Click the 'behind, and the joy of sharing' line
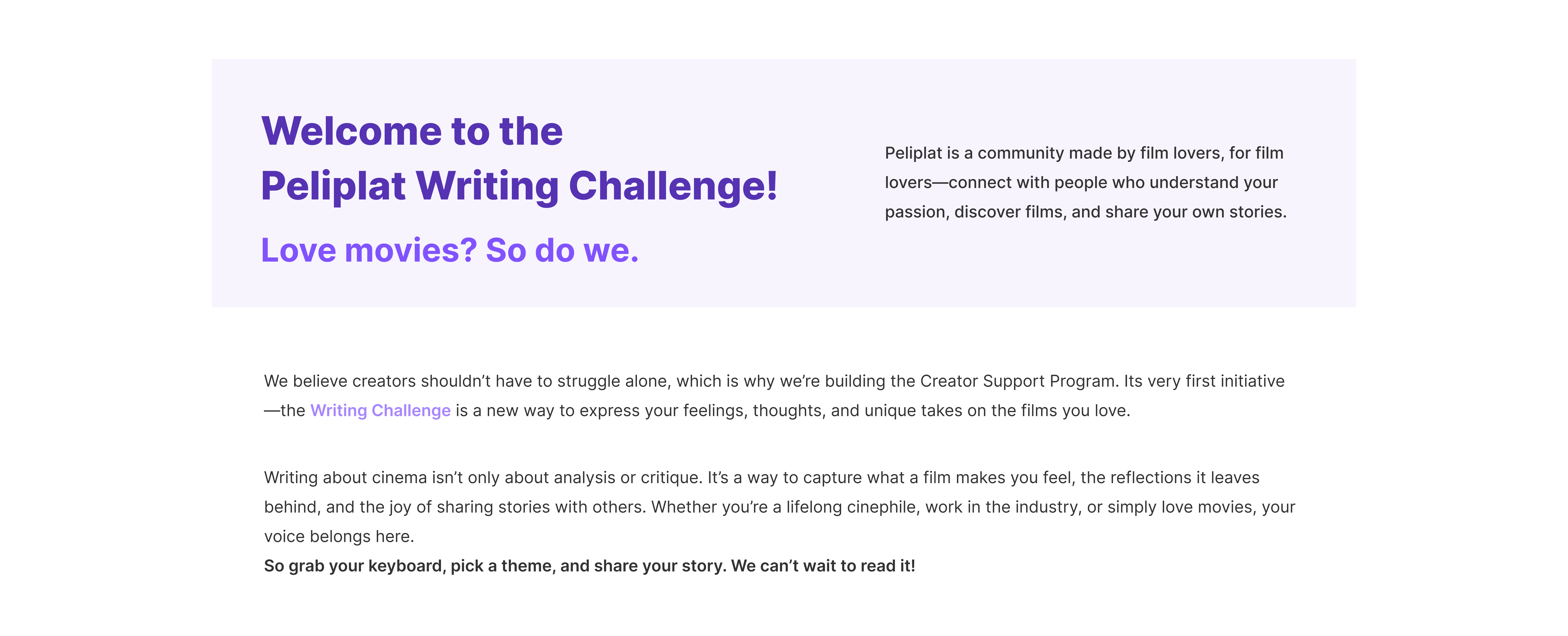This screenshot has width=1568, height=636. (x=779, y=507)
